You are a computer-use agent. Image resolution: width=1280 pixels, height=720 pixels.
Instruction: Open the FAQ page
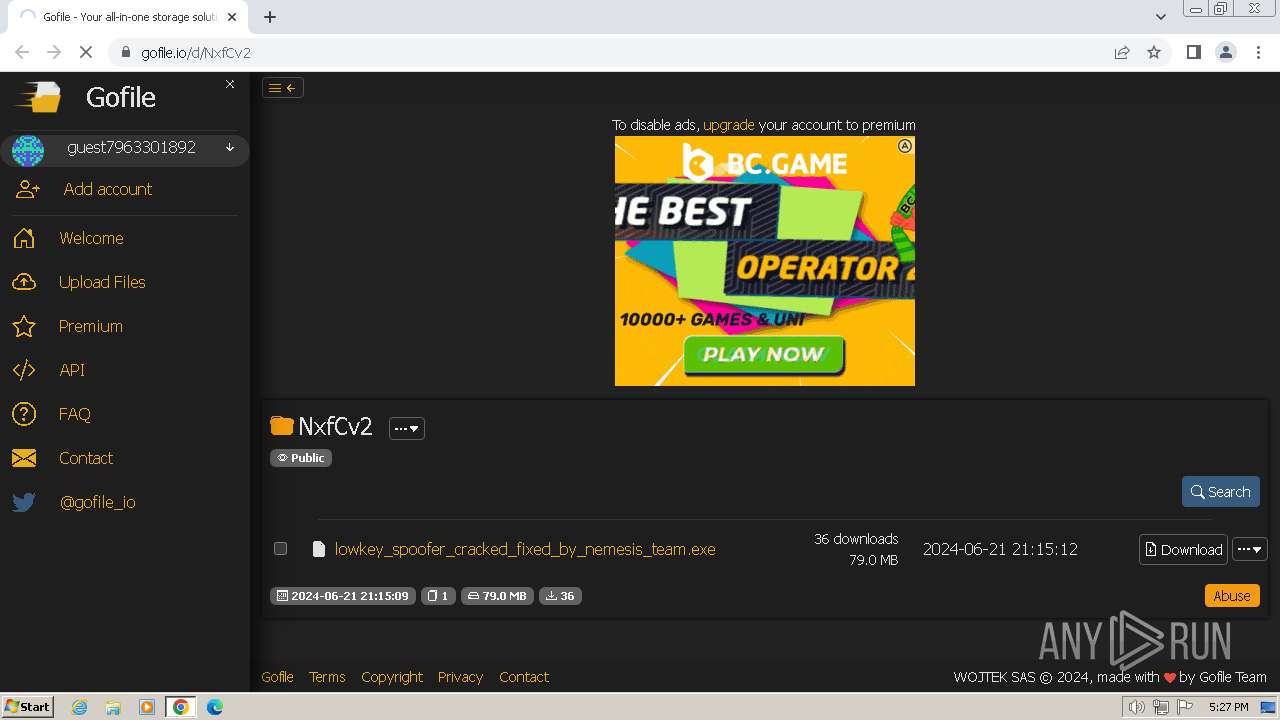point(75,414)
